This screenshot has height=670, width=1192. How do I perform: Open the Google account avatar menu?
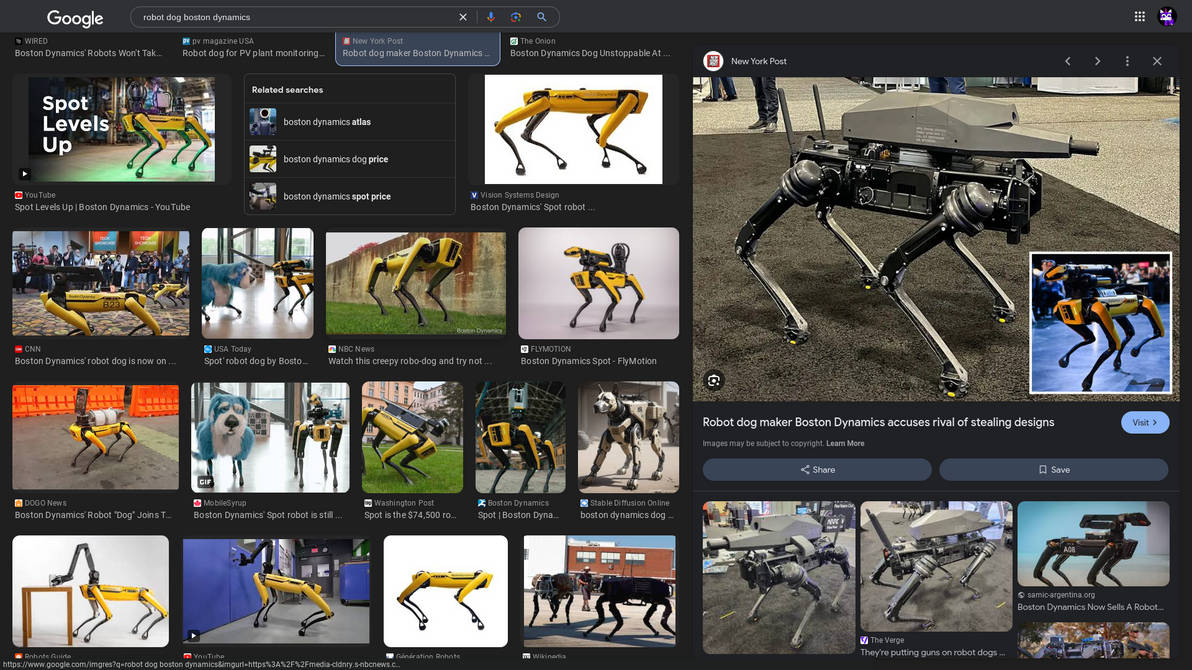pos(1166,16)
